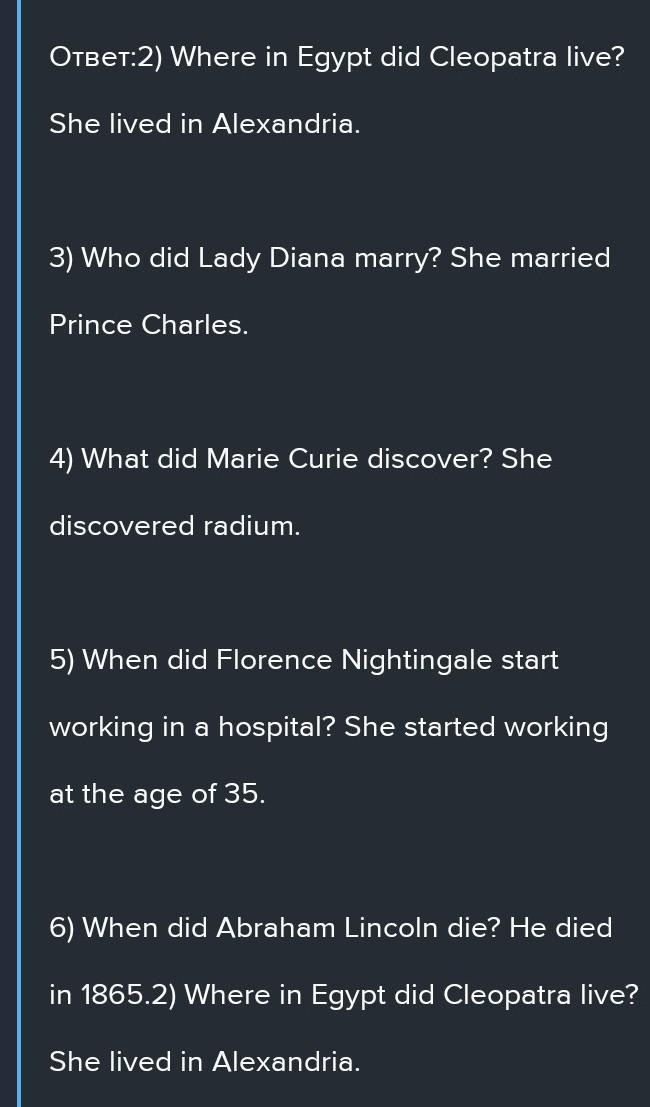Click the last 'She lived in Alexandria.' line
This screenshot has height=1107, width=650.
tap(205, 1062)
